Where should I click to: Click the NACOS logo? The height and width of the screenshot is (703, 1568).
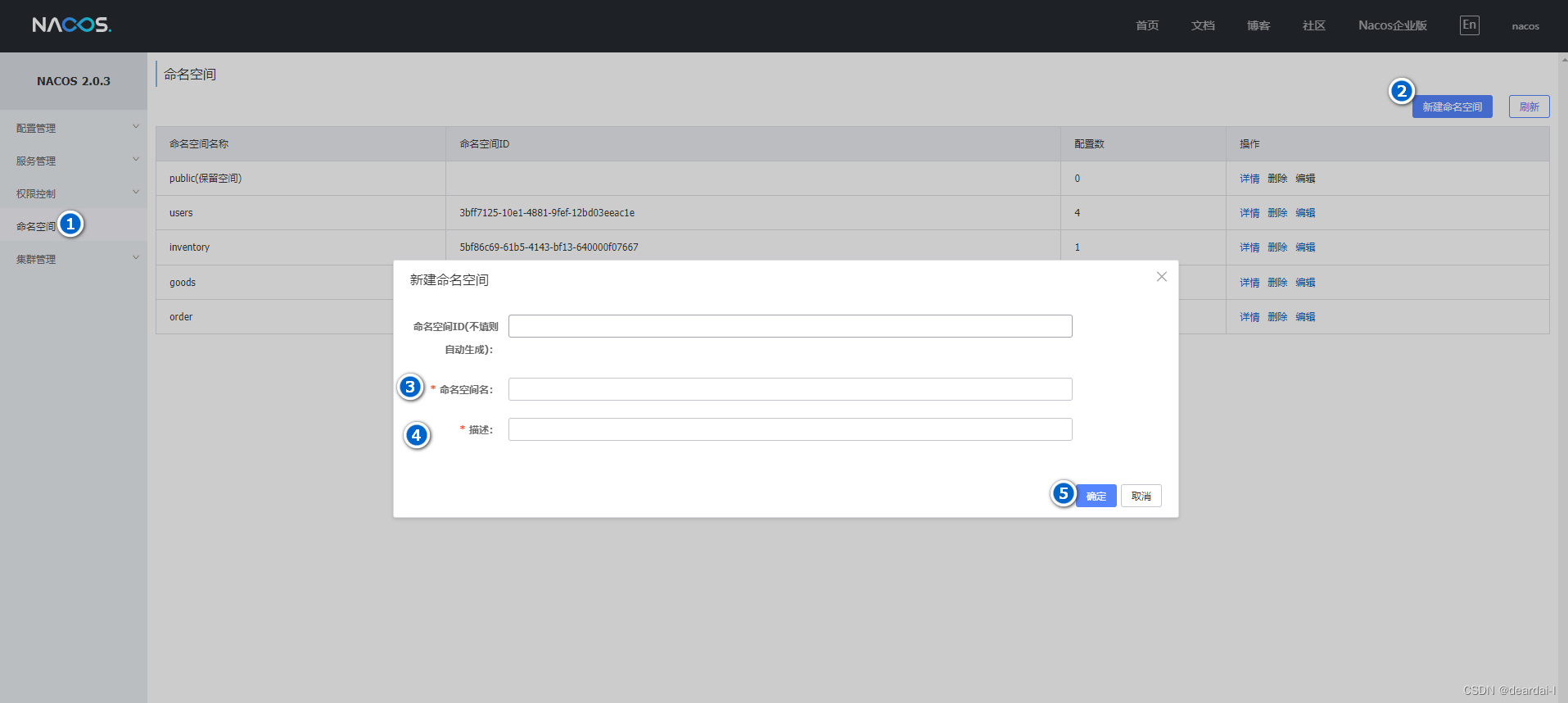click(72, 25)
